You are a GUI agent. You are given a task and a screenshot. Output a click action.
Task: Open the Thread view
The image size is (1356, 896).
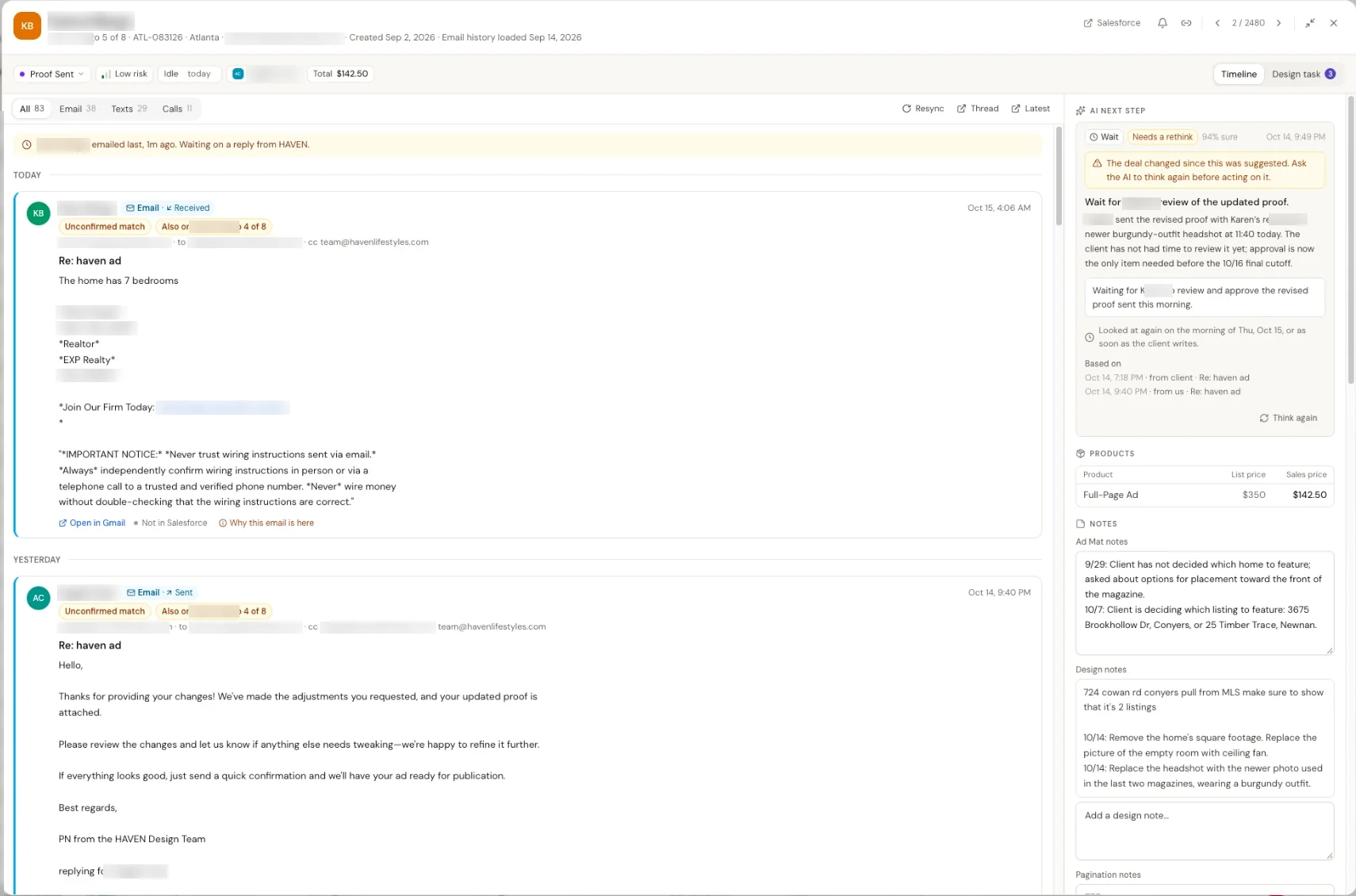(978, 109)
